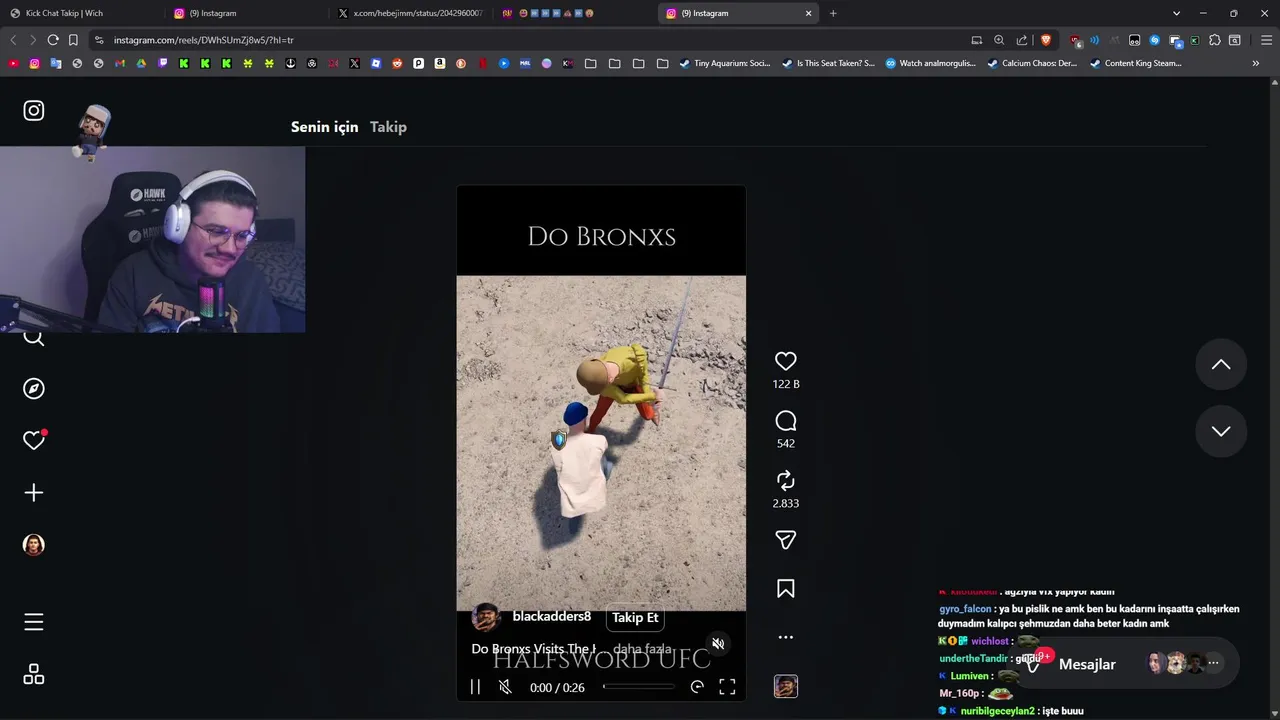The height and width of the screenshot is (720, 1280).
Task: Toggle the muted speaker overlay on video
Action: (x=718, y=644)
